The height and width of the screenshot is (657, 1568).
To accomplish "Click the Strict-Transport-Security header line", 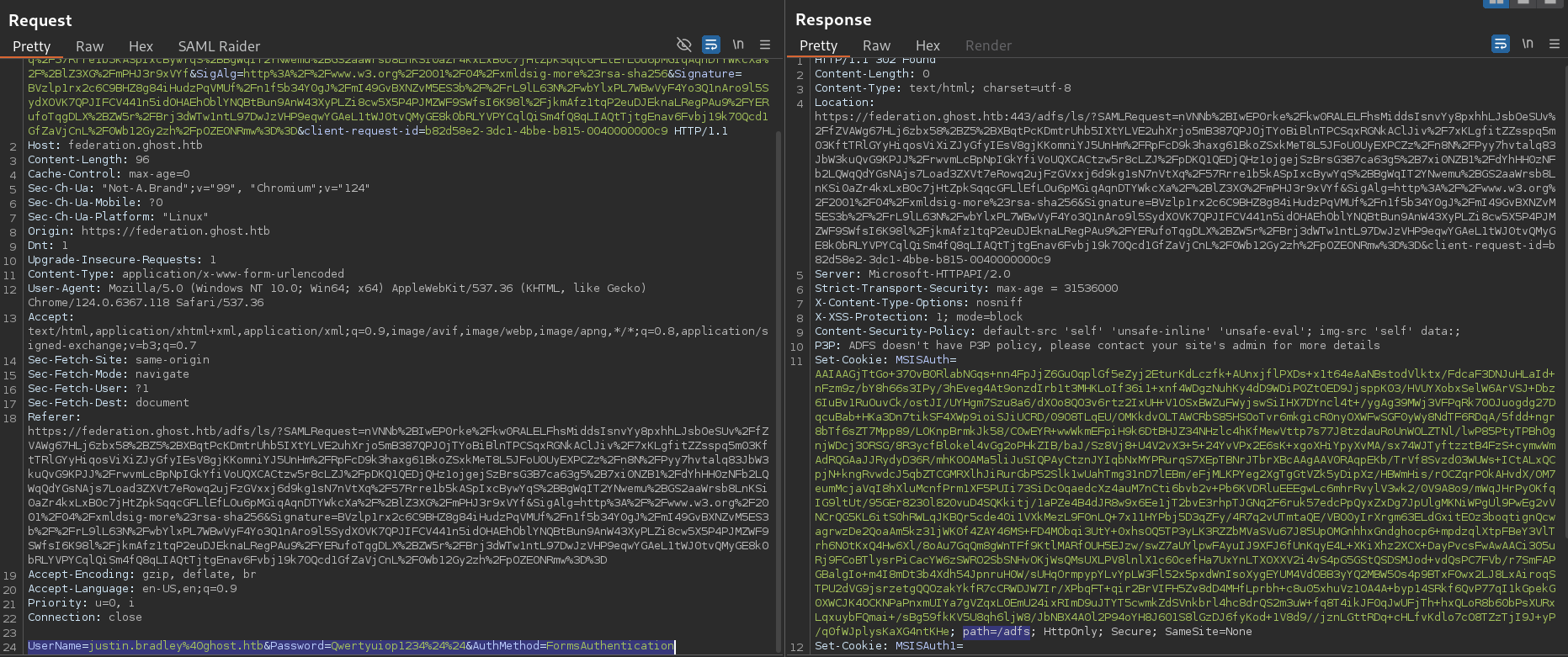I will pos(966,288).
